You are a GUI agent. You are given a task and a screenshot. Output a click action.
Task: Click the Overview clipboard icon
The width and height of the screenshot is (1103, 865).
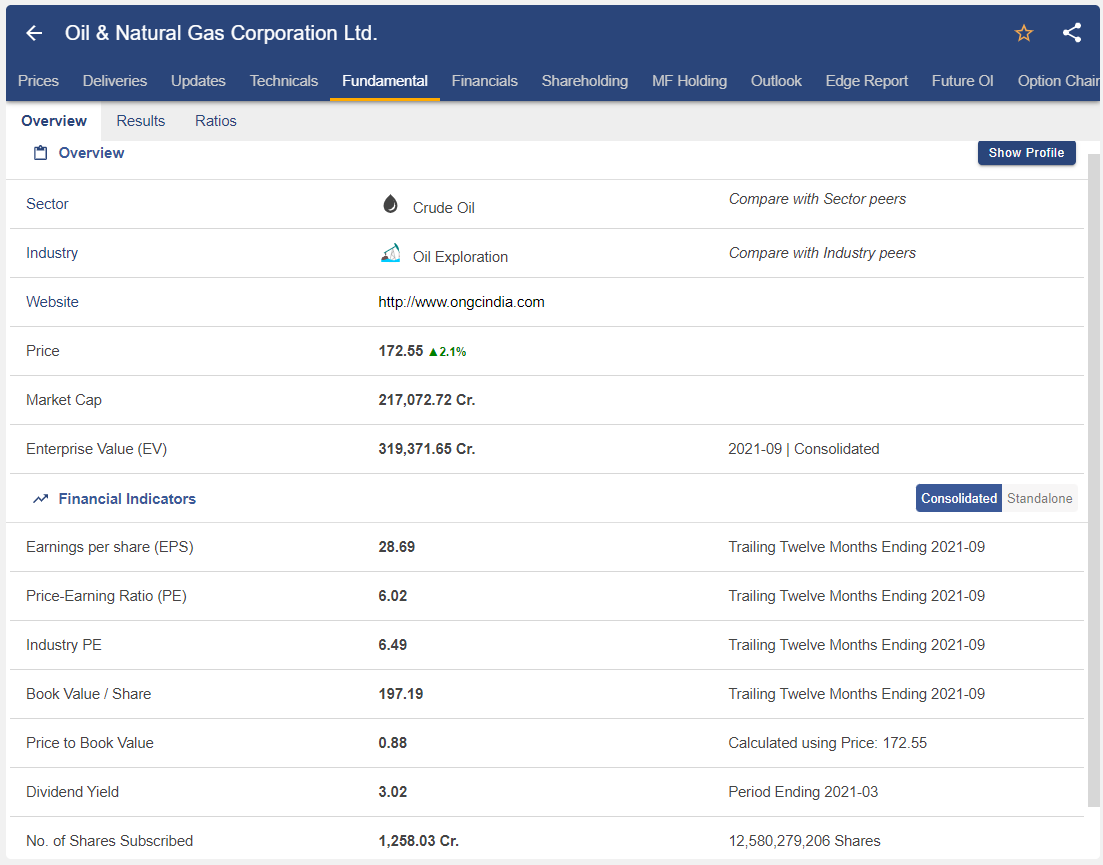click(x=41, y=153)
